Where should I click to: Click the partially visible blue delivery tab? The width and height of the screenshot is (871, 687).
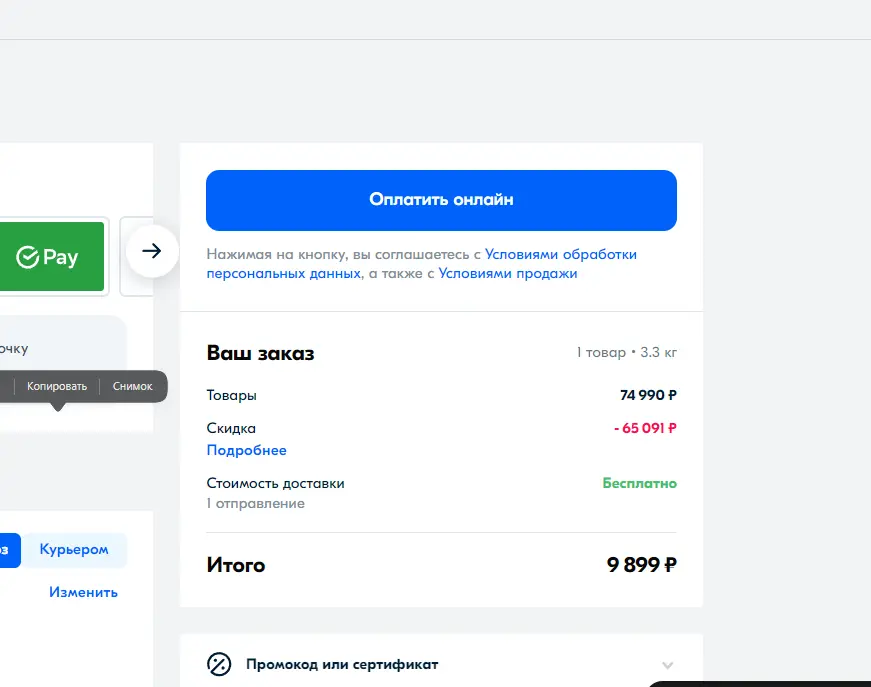pyautogui.click(x=10, y=550)
